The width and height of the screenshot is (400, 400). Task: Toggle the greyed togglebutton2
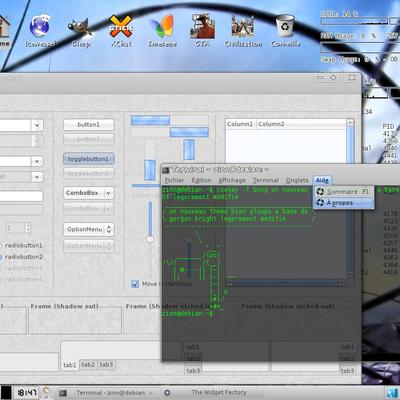point(89,173)
